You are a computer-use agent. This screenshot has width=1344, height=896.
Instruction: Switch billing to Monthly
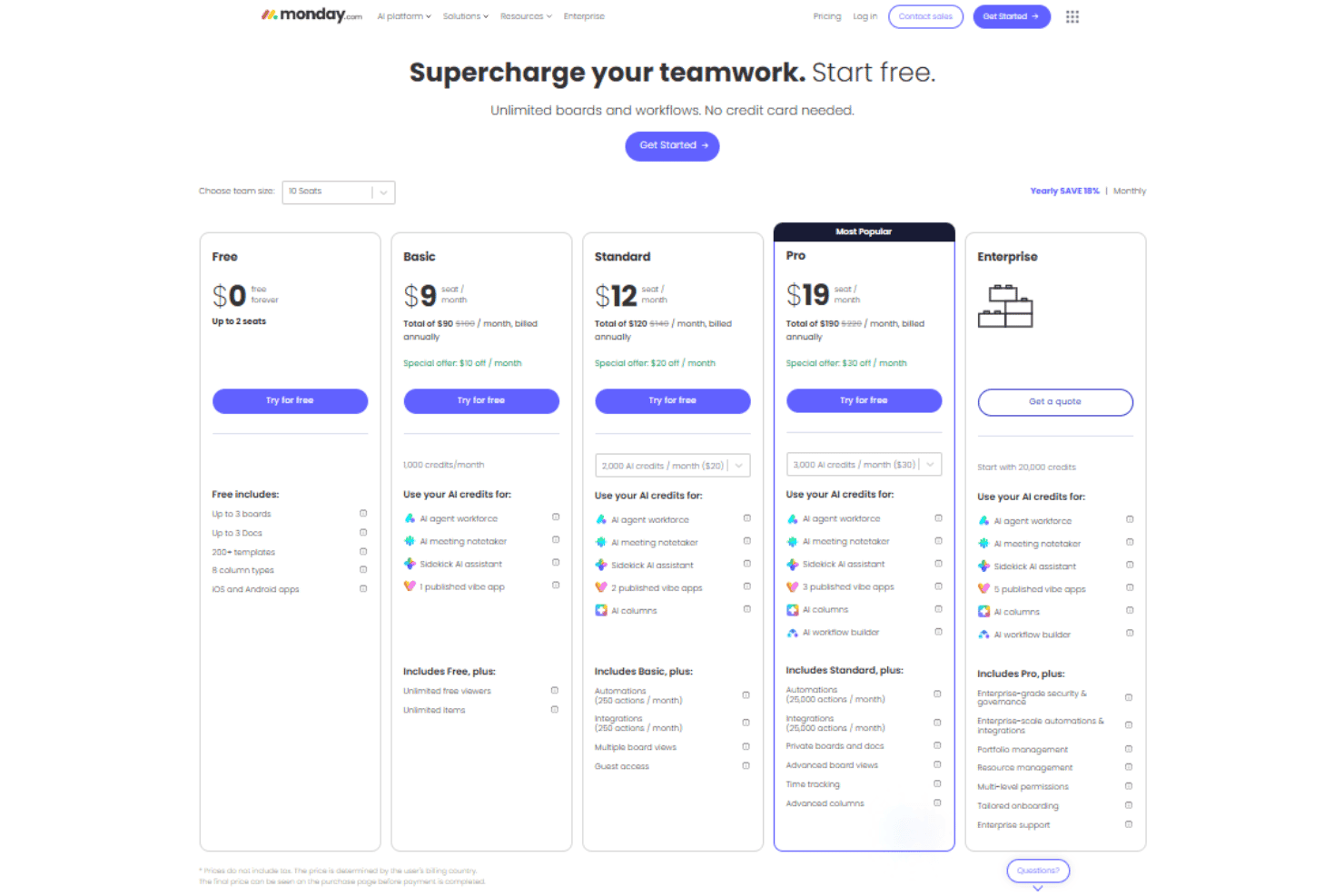click(1130, 191)
